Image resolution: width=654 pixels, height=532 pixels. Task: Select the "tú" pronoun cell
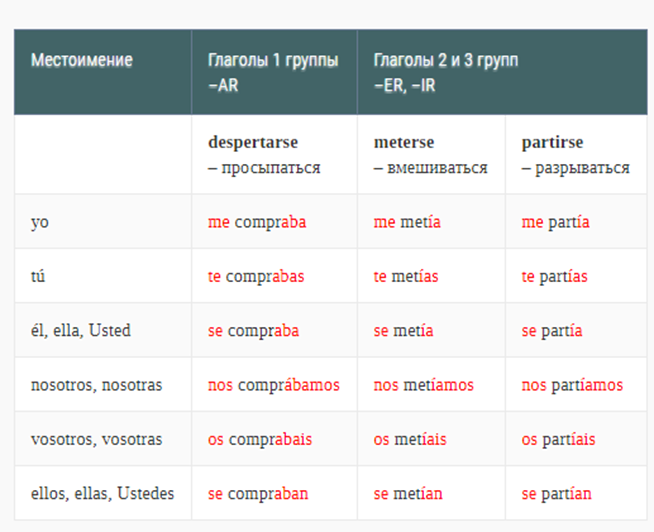[x=103, y=276]
